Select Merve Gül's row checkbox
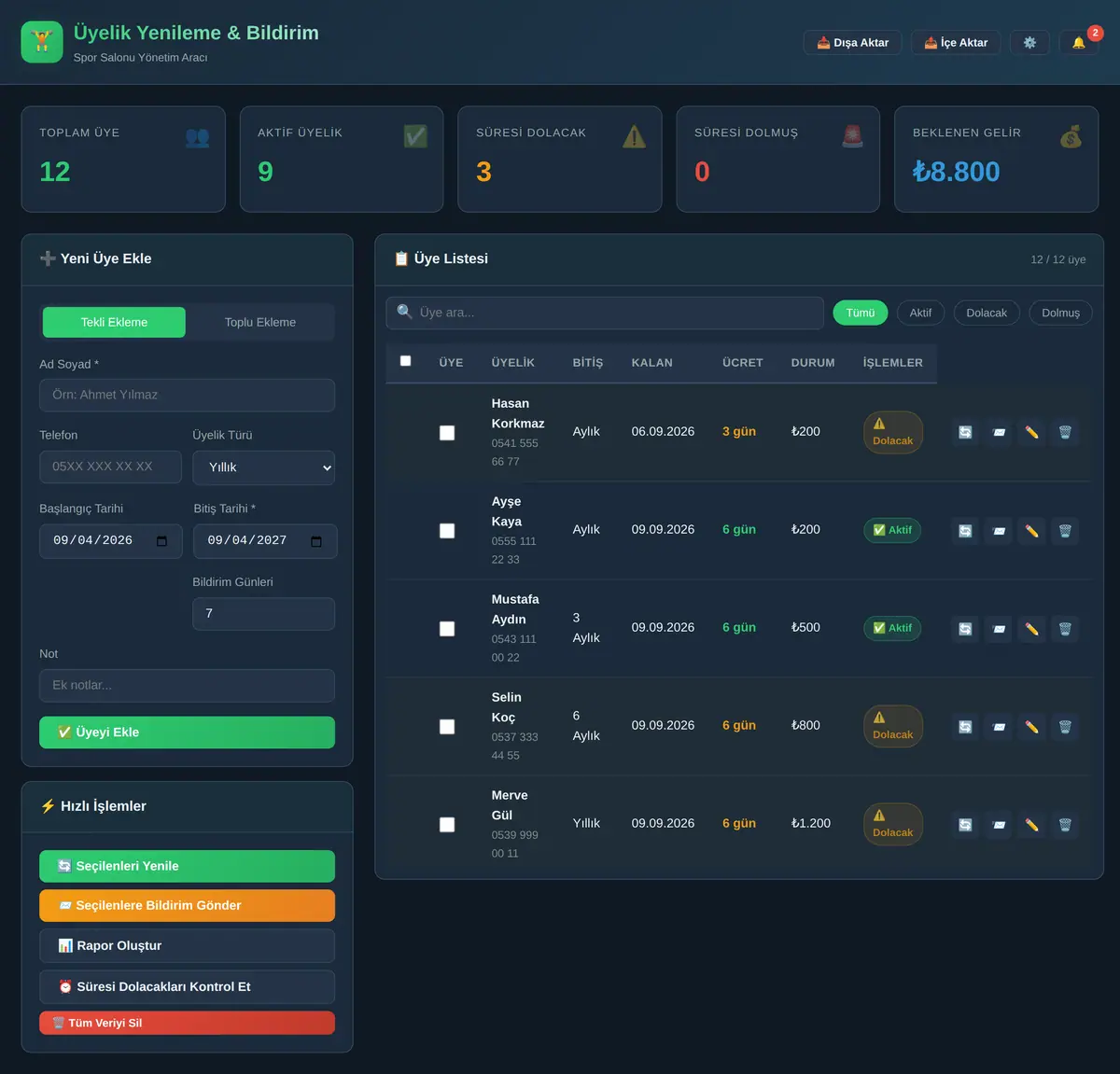This screenshot has height=1074, width=1120. (x=447, y=825)
